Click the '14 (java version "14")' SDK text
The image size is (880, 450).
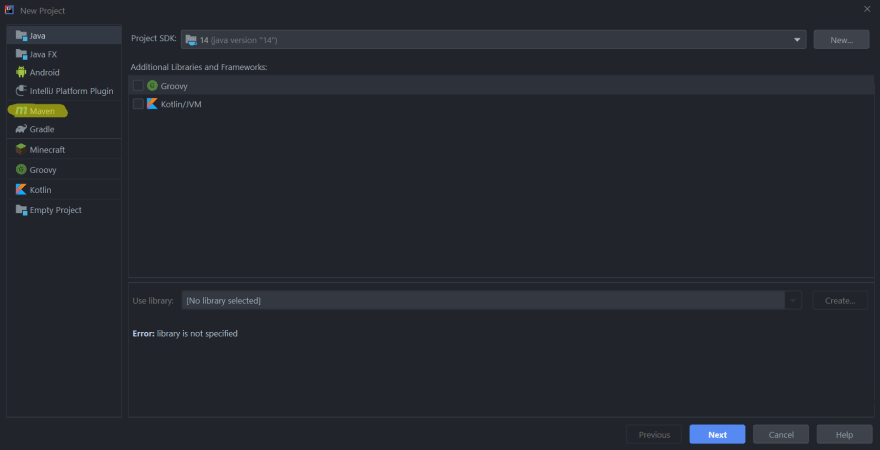[239, 40]
